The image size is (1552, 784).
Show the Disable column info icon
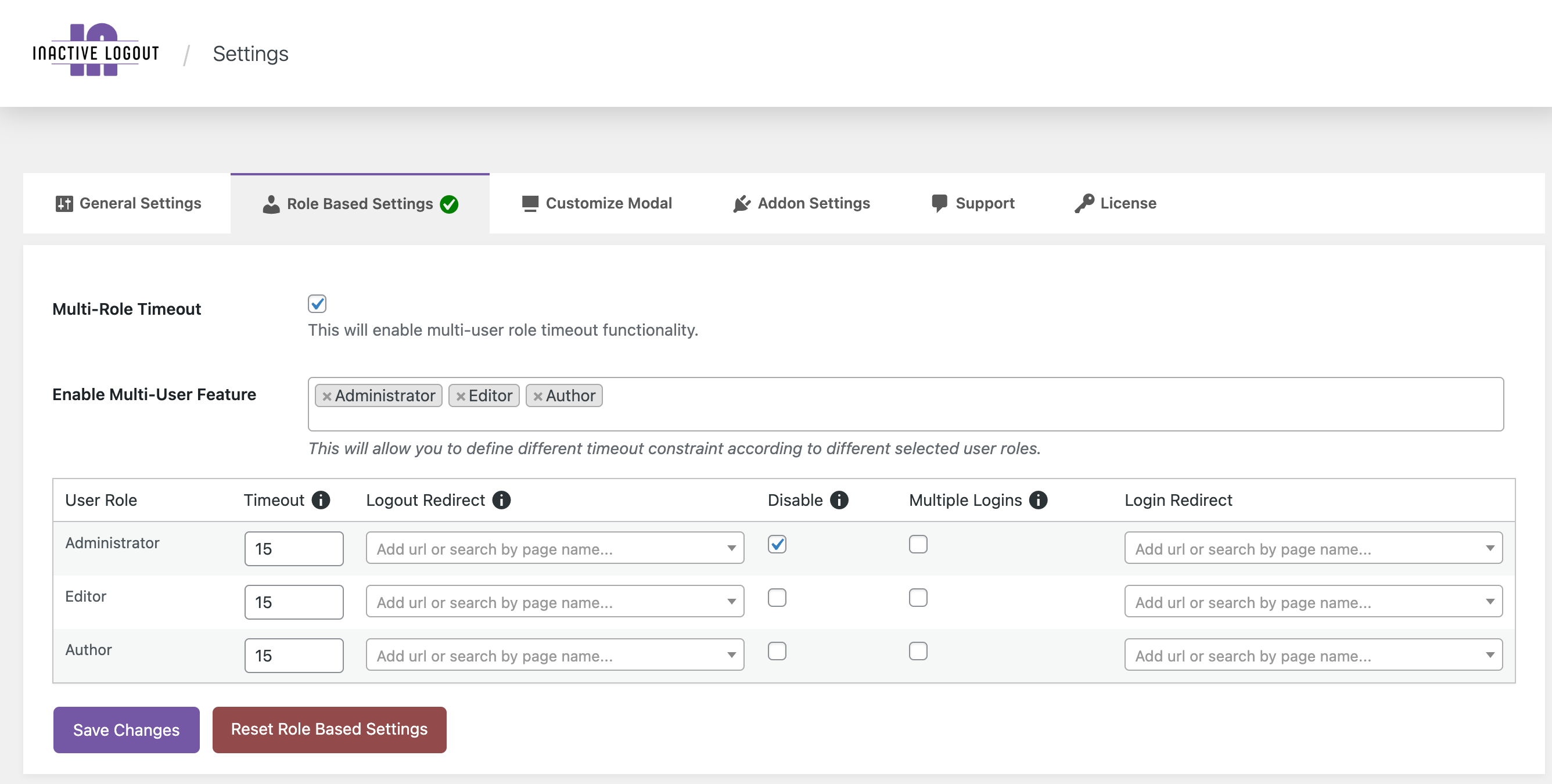tap(839, 500)
